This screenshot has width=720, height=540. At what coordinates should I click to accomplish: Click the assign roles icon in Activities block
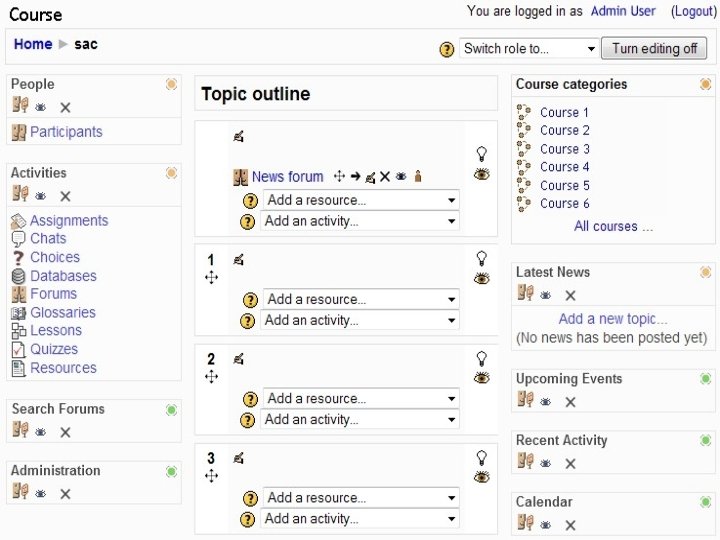19,195
